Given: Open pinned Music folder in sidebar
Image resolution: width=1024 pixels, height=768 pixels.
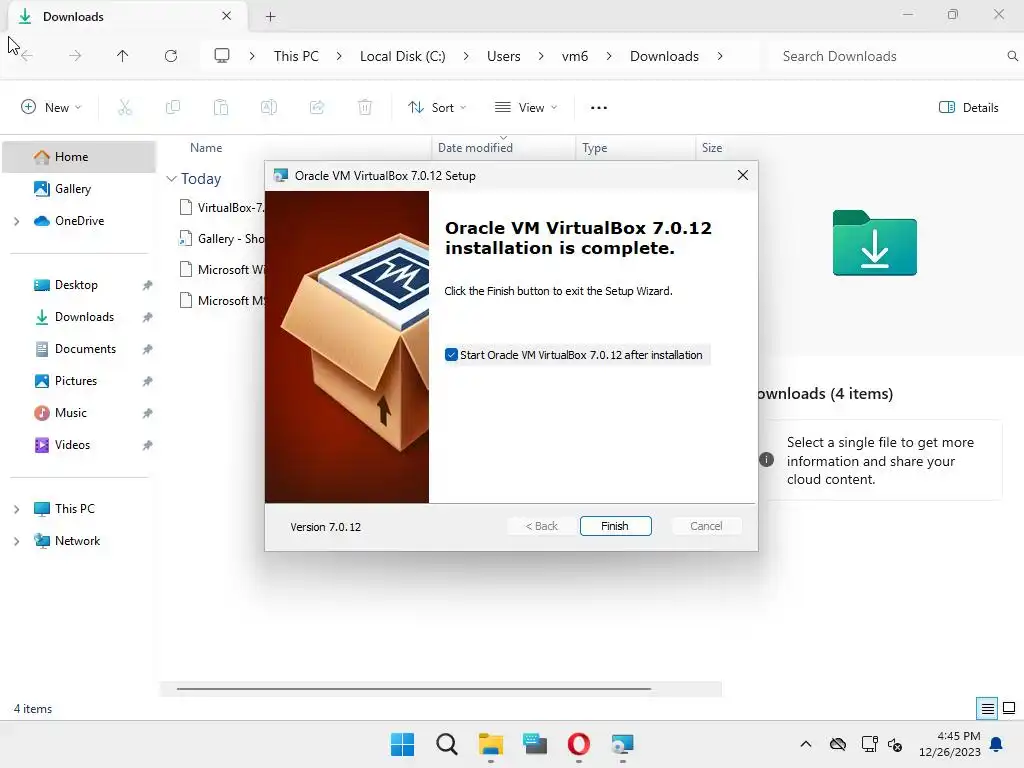Looking at the screenshot, I should (71, 413).
